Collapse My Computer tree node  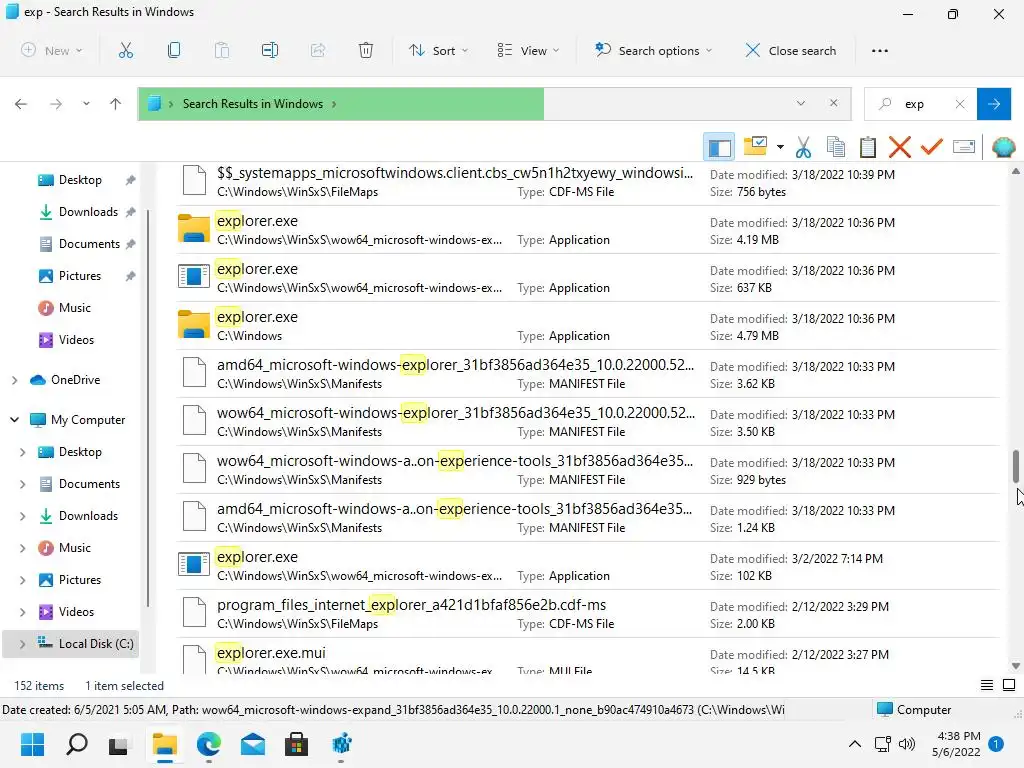click(x=14, y=420)
